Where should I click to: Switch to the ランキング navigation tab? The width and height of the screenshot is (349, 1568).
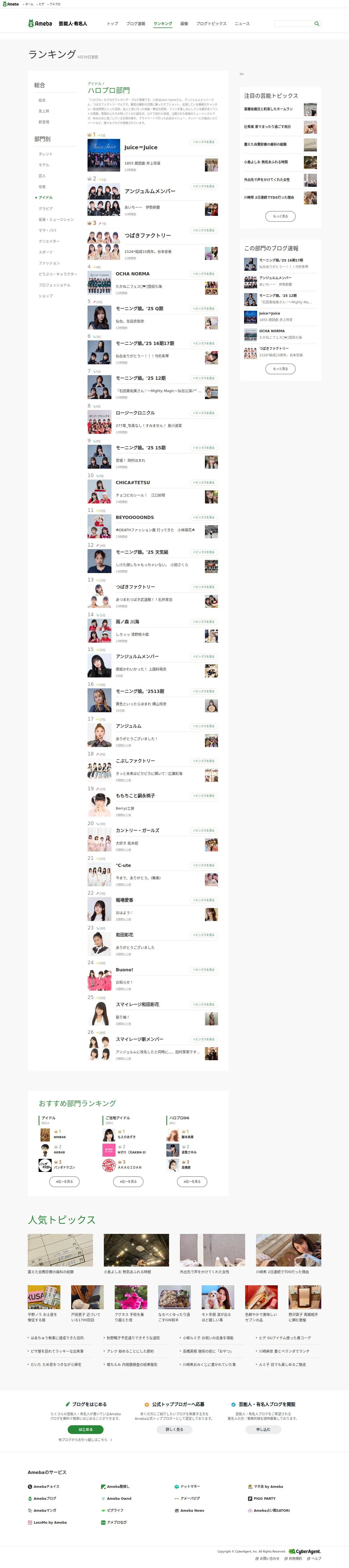tap(163, 24)
